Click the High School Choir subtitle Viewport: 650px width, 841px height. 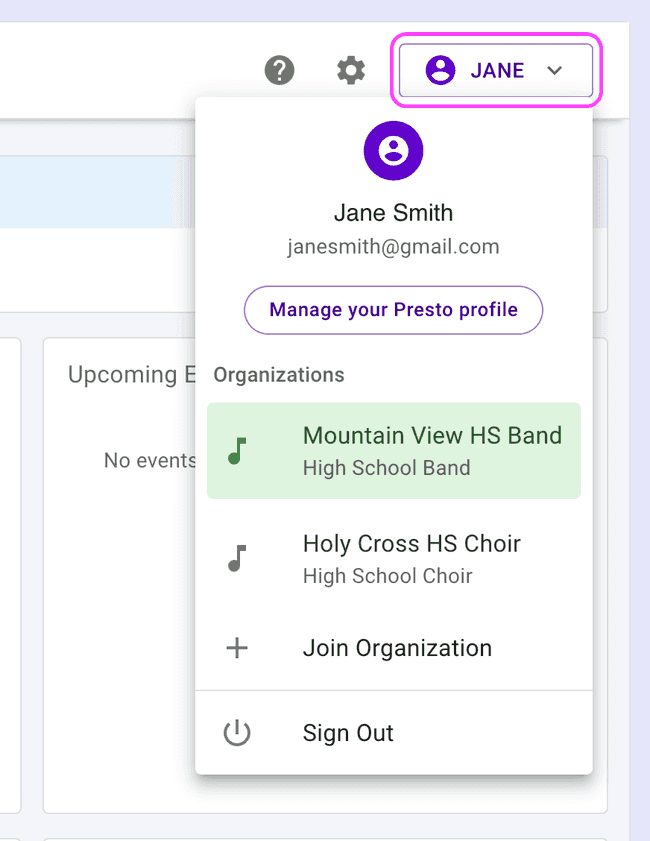(x=387, y=576)
